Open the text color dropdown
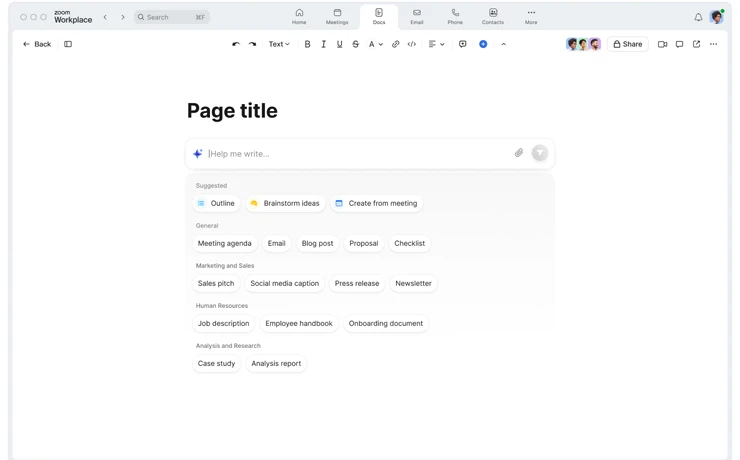 click(376, 44)
